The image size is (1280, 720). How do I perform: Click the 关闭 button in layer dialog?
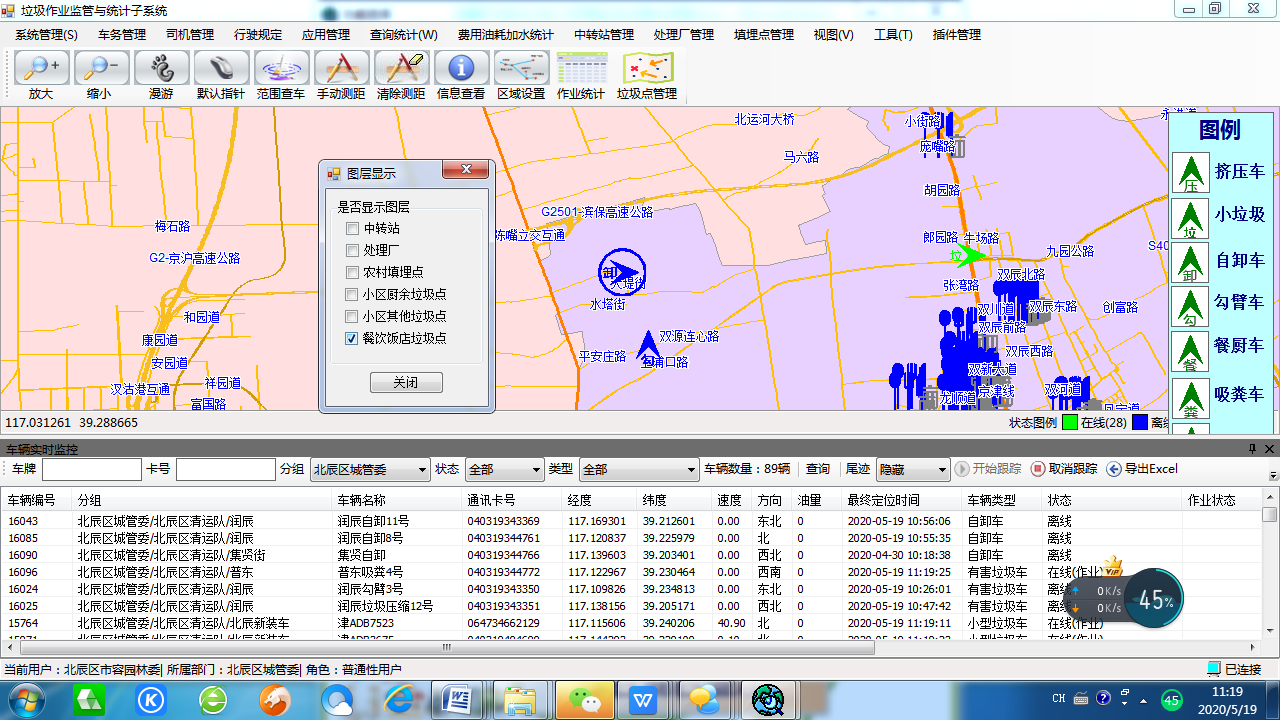[406, 383]
